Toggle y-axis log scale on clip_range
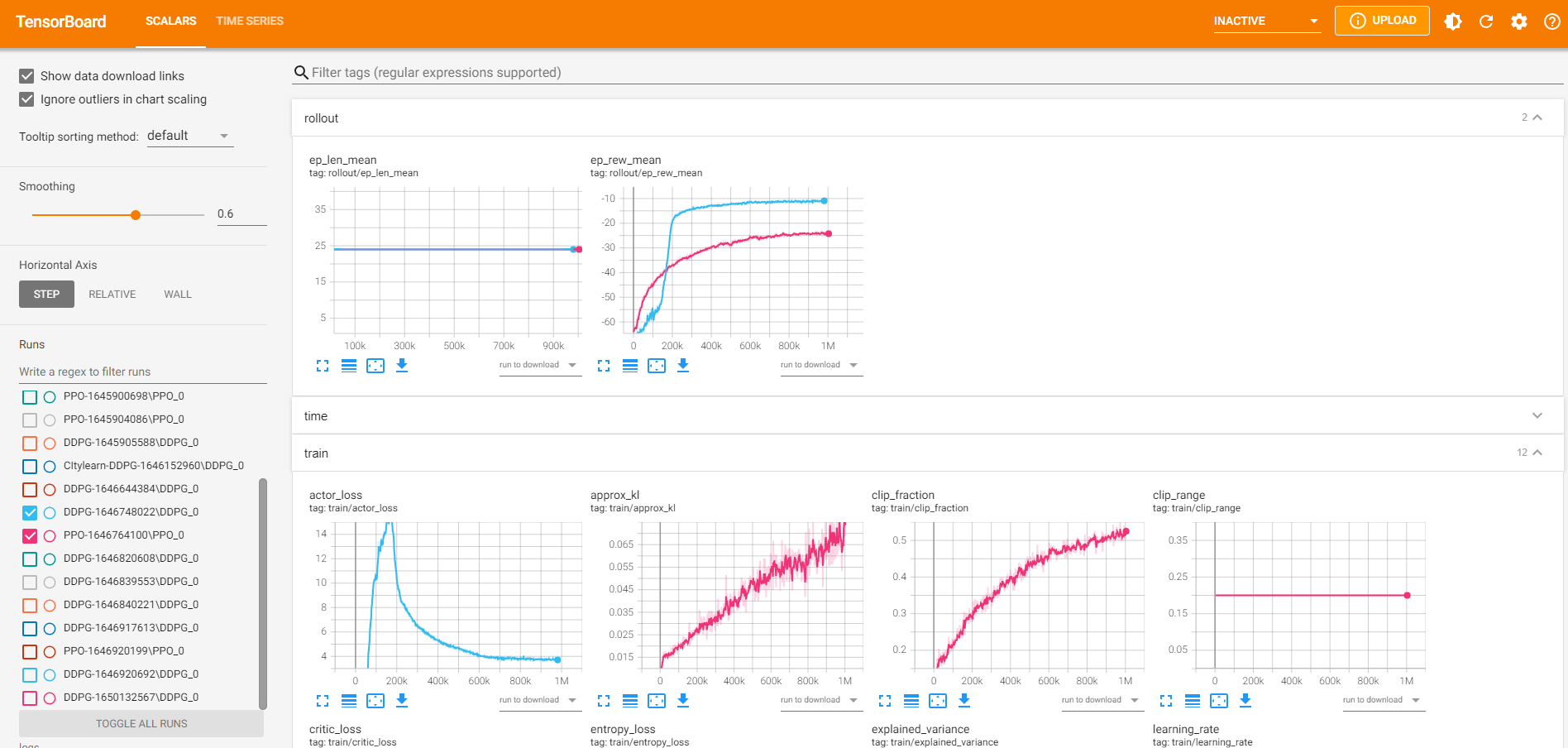1568x748 pixels. [x=1193, y=701]
